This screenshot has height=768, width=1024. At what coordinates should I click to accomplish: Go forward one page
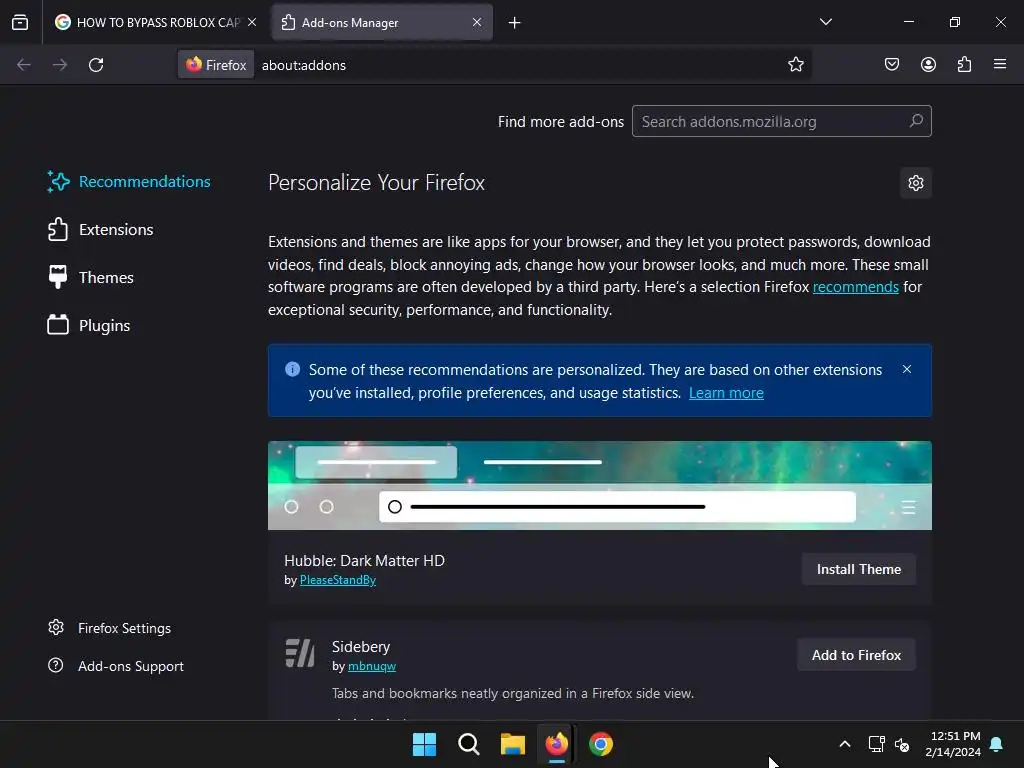(60, 65)
